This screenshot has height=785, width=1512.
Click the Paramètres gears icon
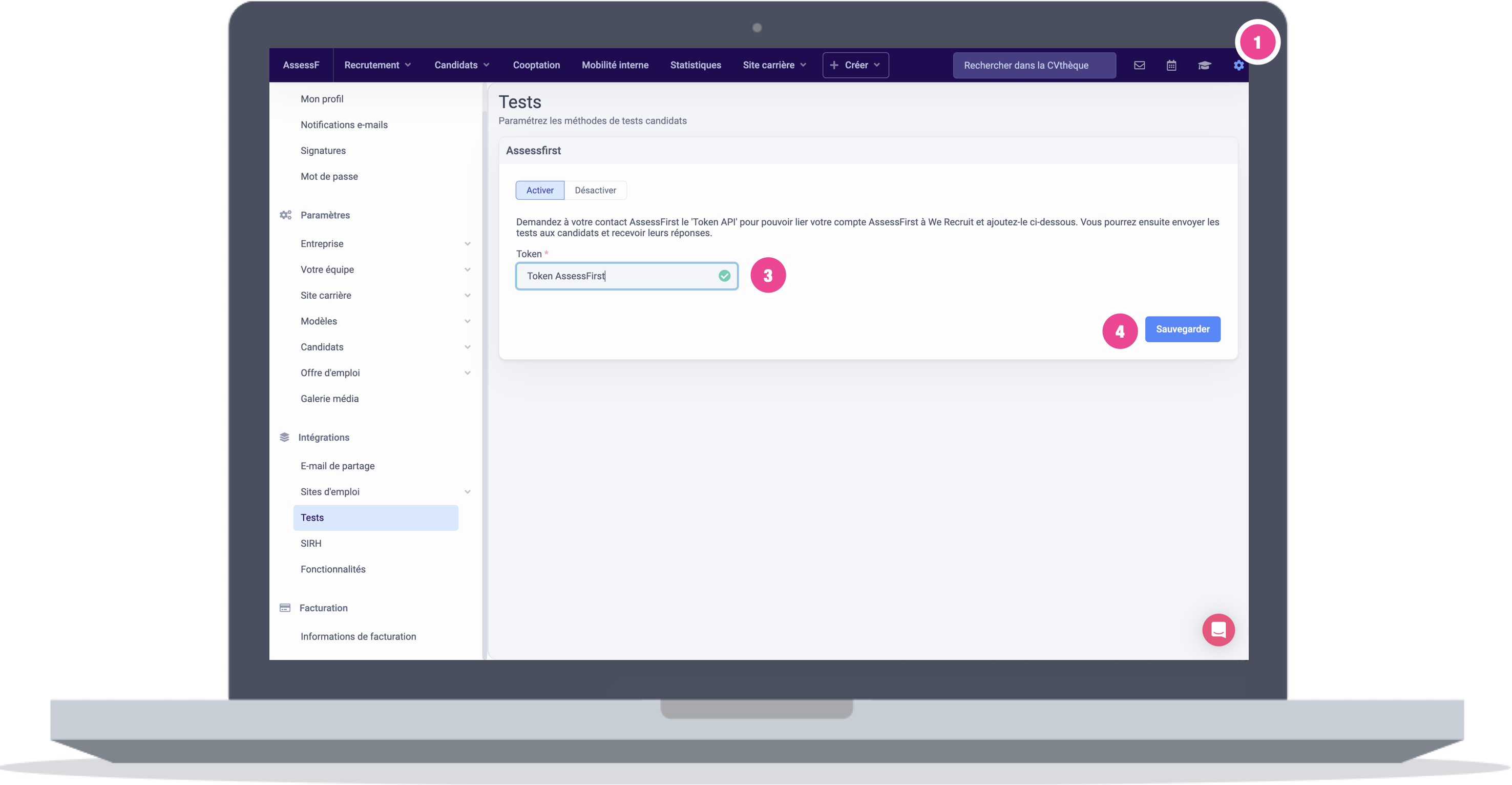285,215
